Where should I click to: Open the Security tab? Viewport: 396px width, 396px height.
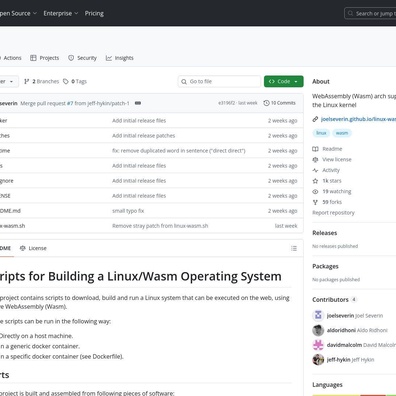pyautogui.click(x=82, y=58)
